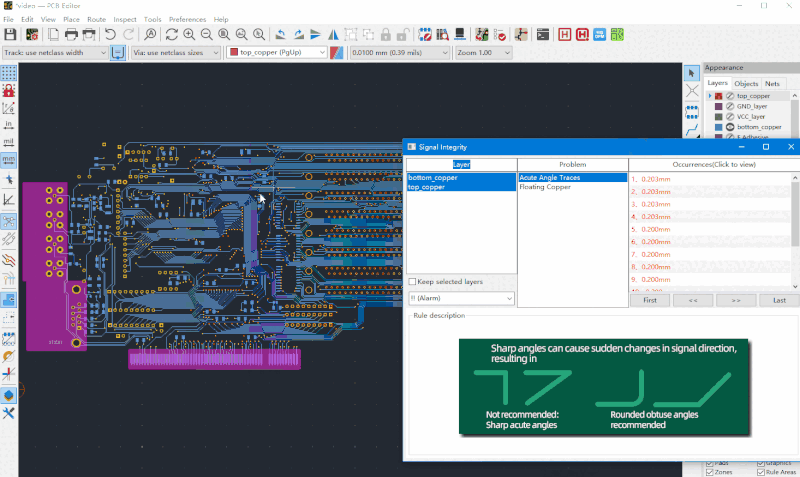Toggle visibility of GND_layer
This screenshot has width=800, height=477.
pos(731,106)
